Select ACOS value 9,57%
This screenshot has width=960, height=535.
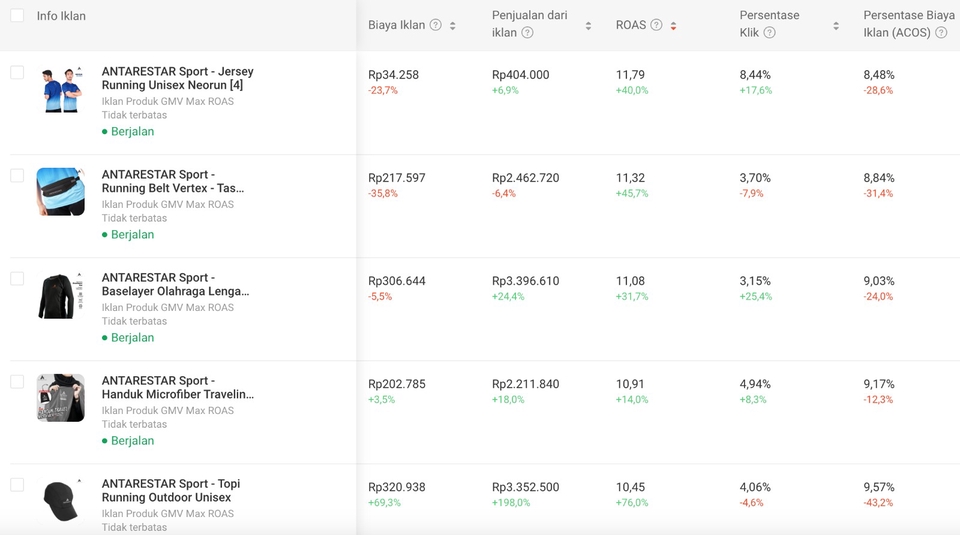(x=879, y=487)
